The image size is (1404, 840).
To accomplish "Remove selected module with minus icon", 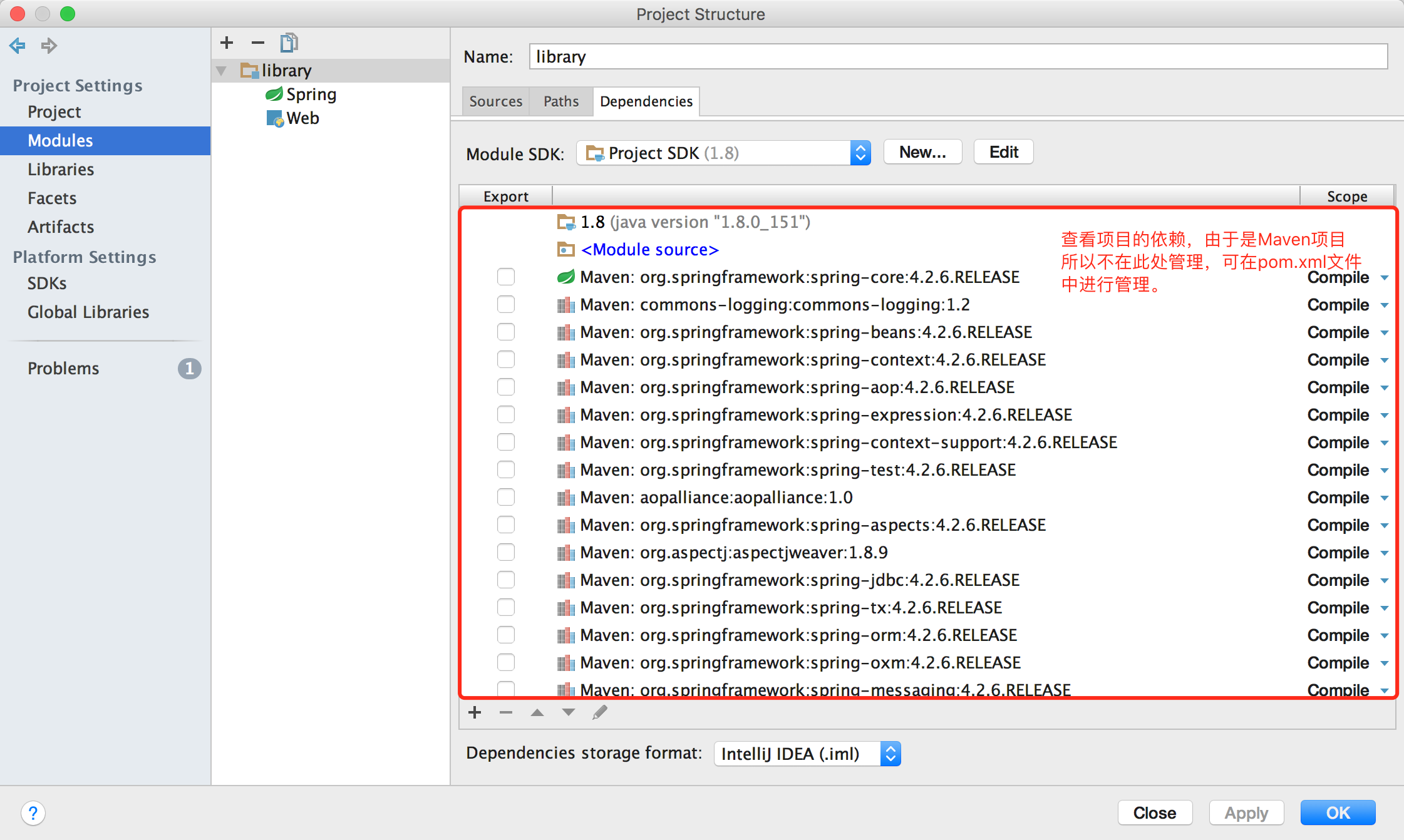I will (x=257, y=43).
